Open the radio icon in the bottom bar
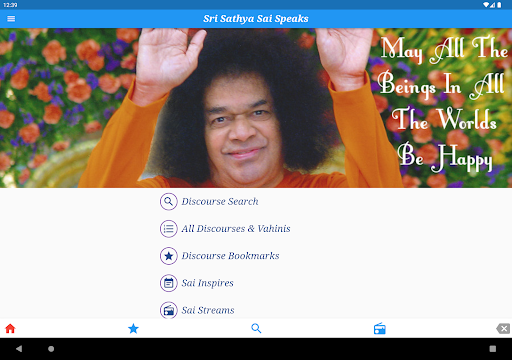This screenshot has height=360, width=512. point(380,329)
